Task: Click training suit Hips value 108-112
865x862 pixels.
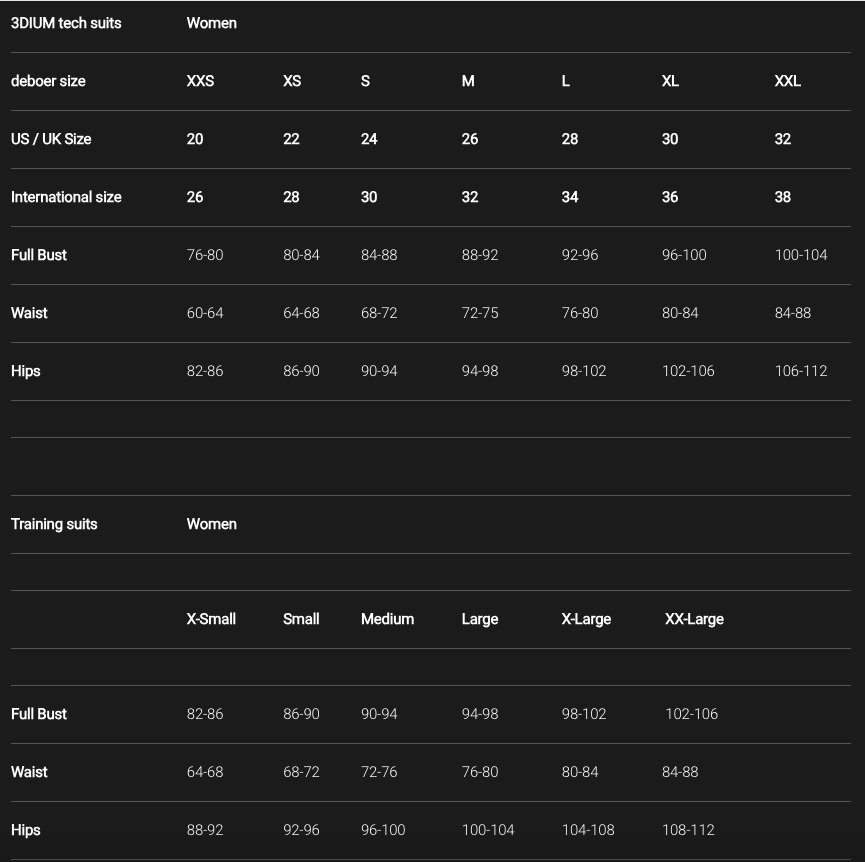Action: pos(688,830)
